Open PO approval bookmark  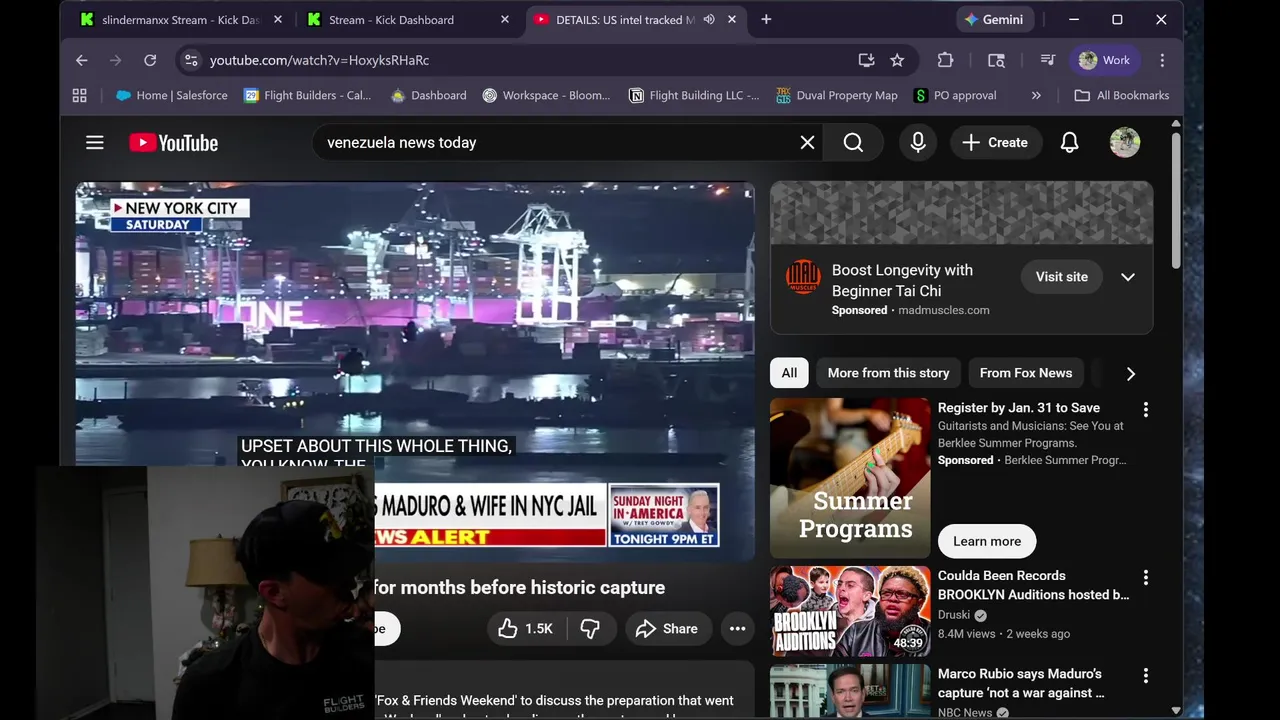pos(955,96)
